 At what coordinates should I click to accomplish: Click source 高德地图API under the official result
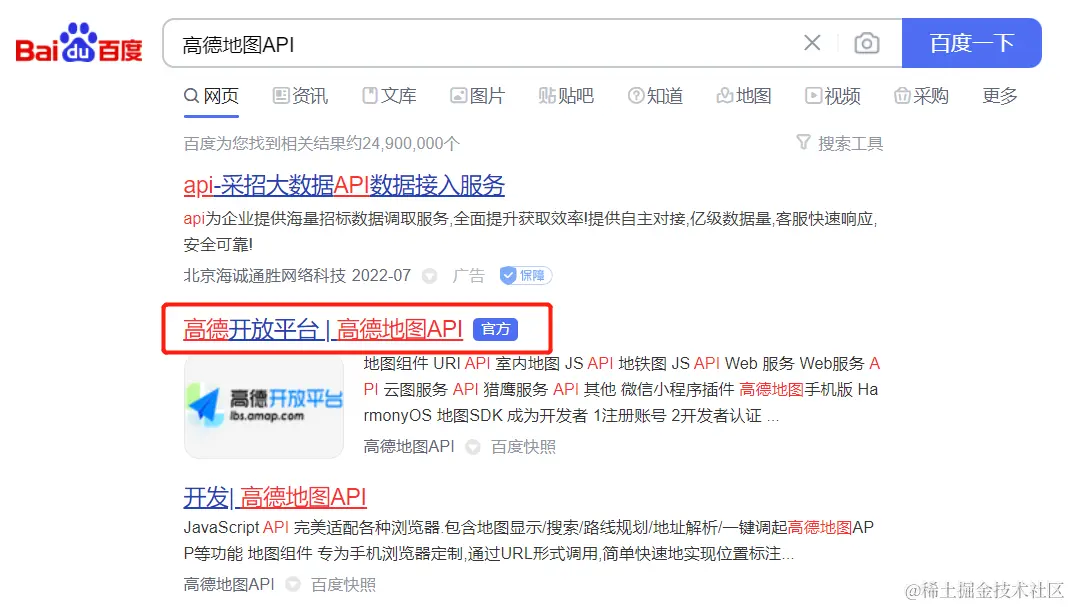pyautogui.click(x=408, y=447)
